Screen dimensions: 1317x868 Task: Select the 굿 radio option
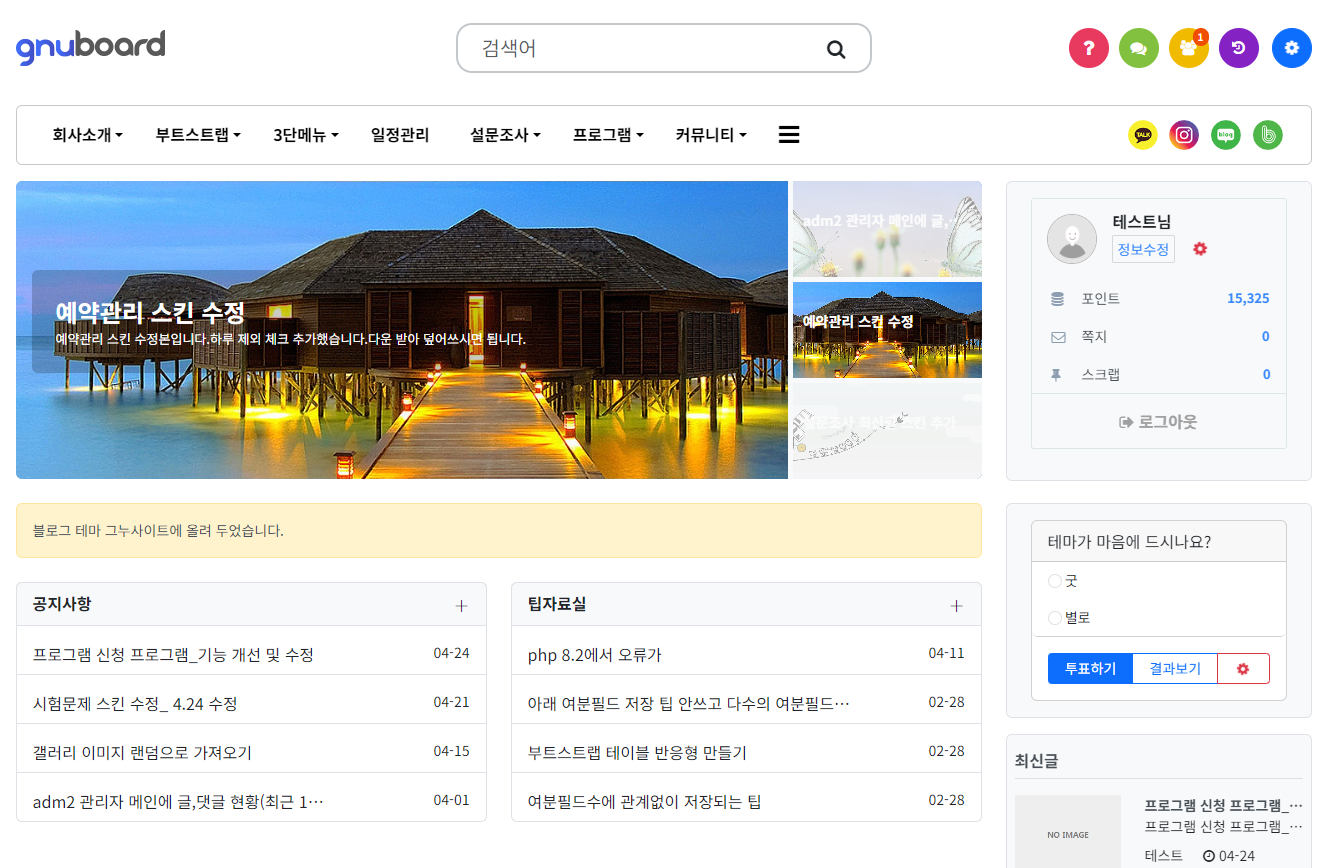[1055, 581]
